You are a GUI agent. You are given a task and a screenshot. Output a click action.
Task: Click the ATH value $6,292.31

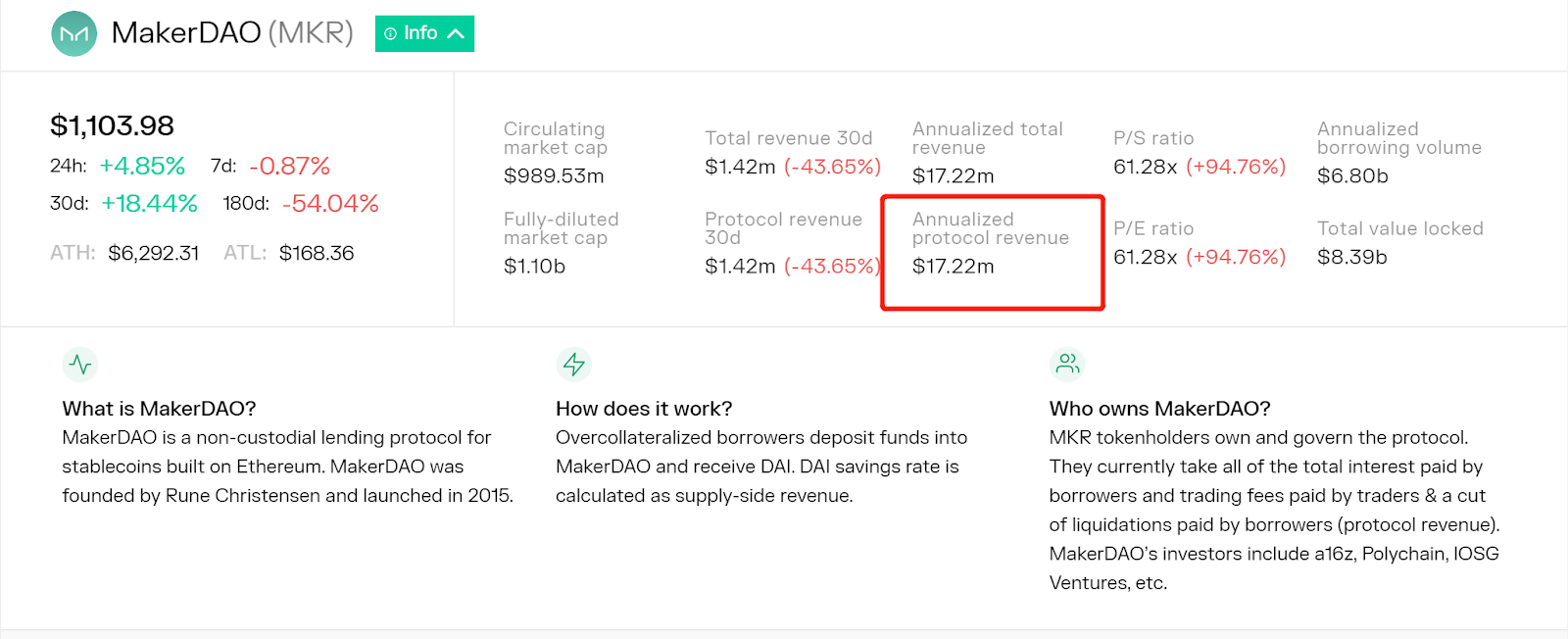point(154,253)
